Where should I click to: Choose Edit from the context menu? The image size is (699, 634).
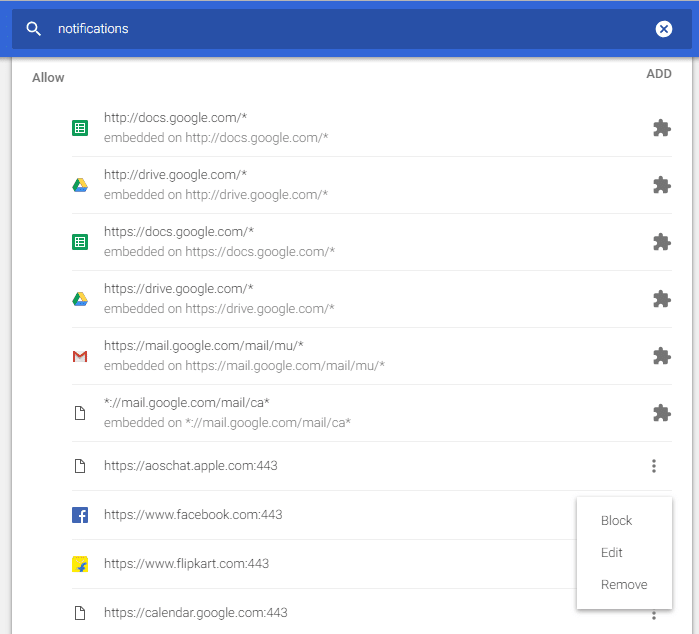(612, 553)
